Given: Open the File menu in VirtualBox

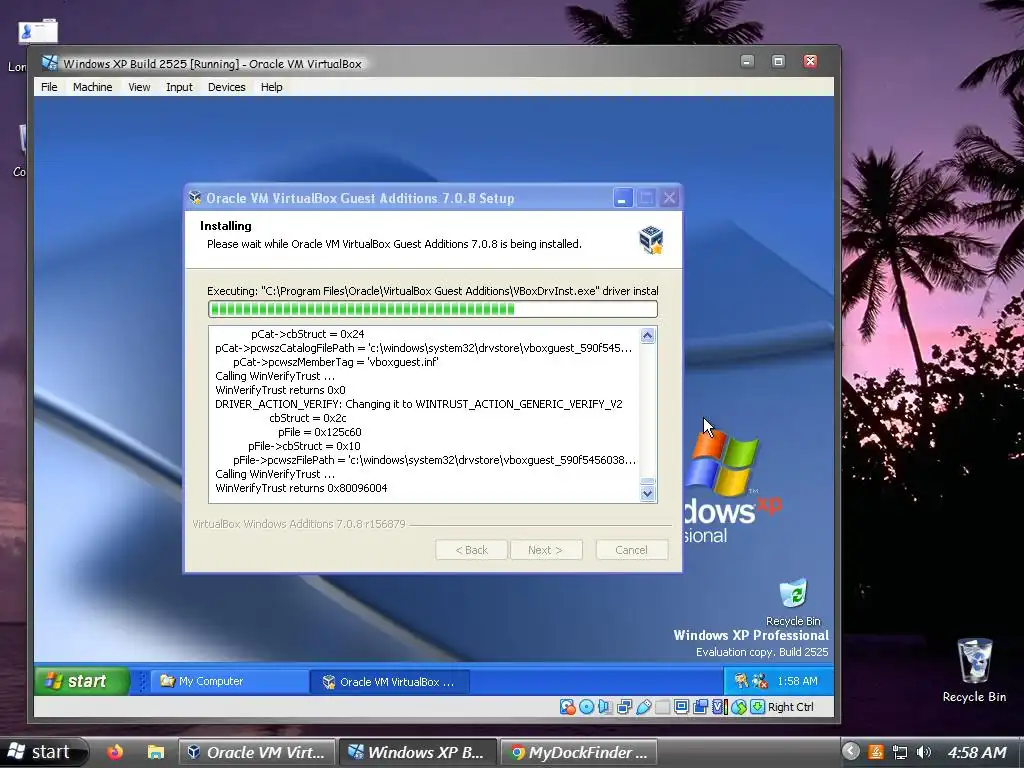Looking at the screenshot, I should (49, 87).
